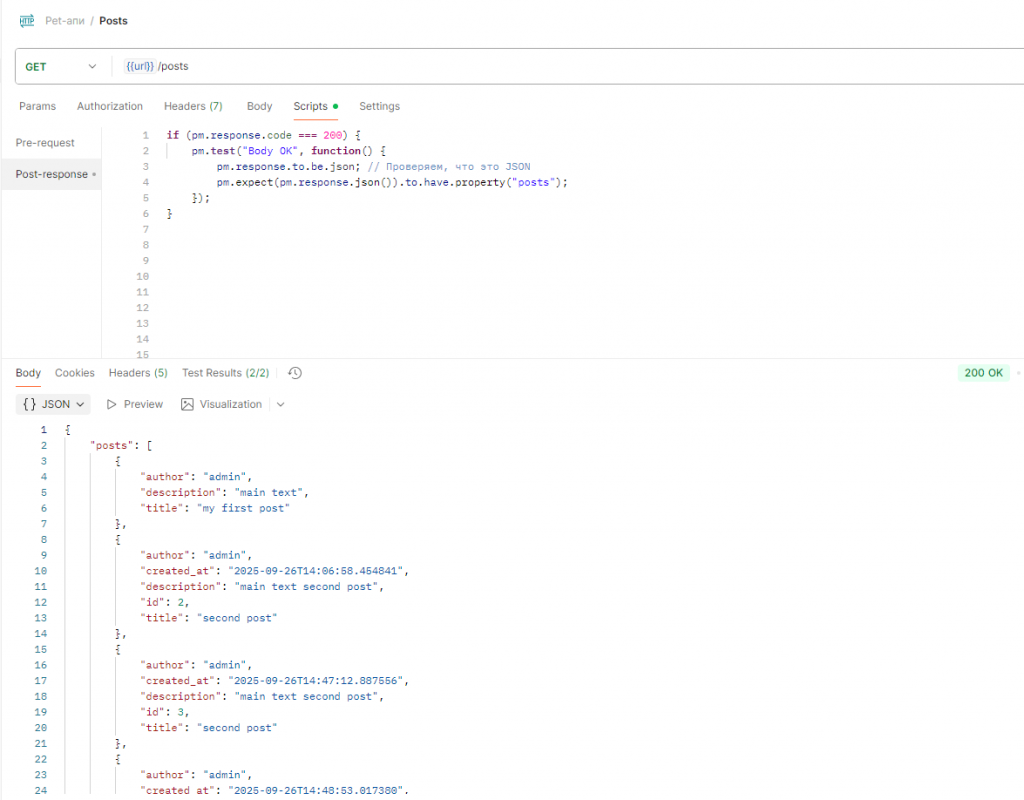Click the request URL input field
Viewport: 1024px width, 800px height.
click(x=500, y=66)
